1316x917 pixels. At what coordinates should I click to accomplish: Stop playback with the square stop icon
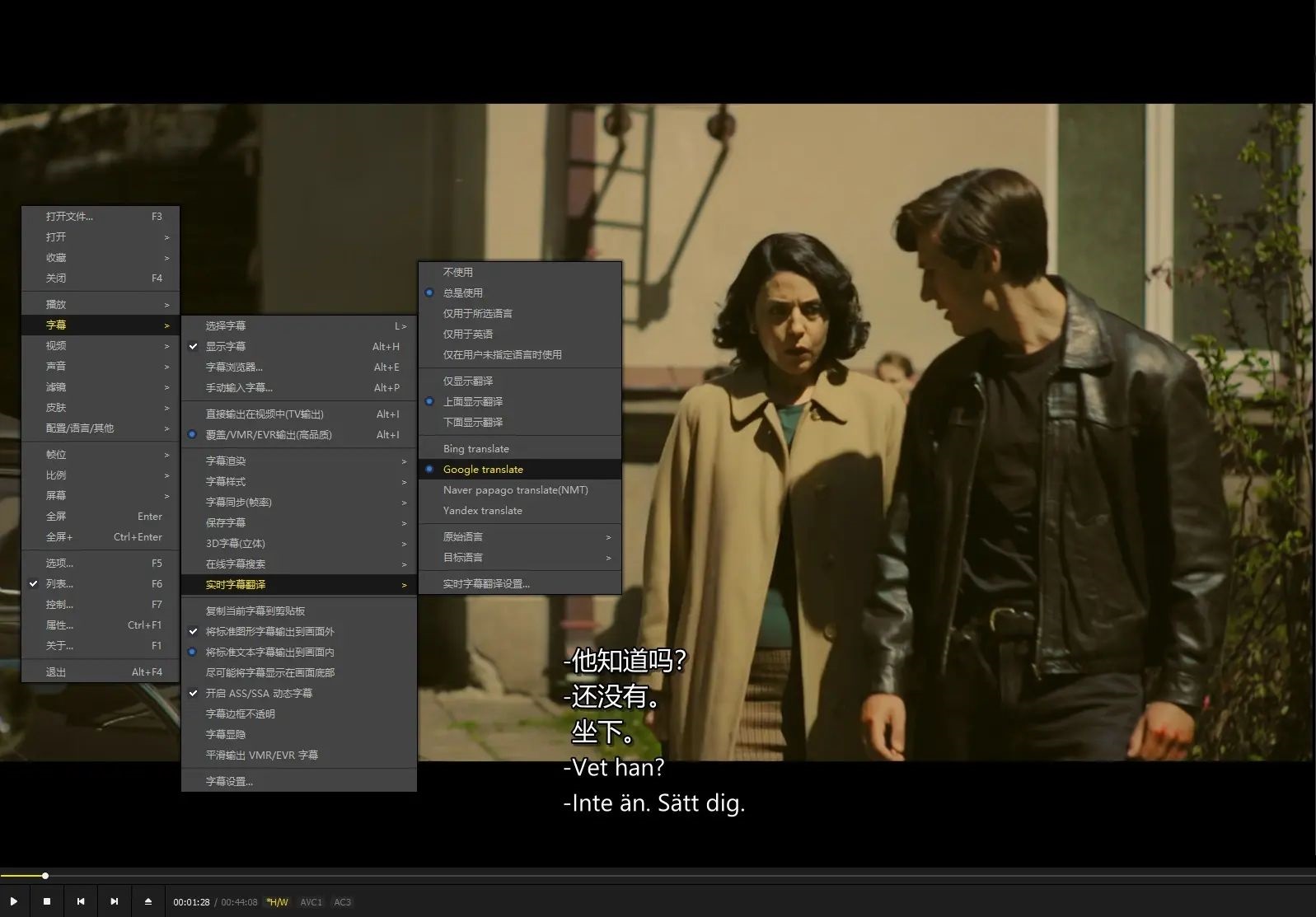tap(47, 901)
